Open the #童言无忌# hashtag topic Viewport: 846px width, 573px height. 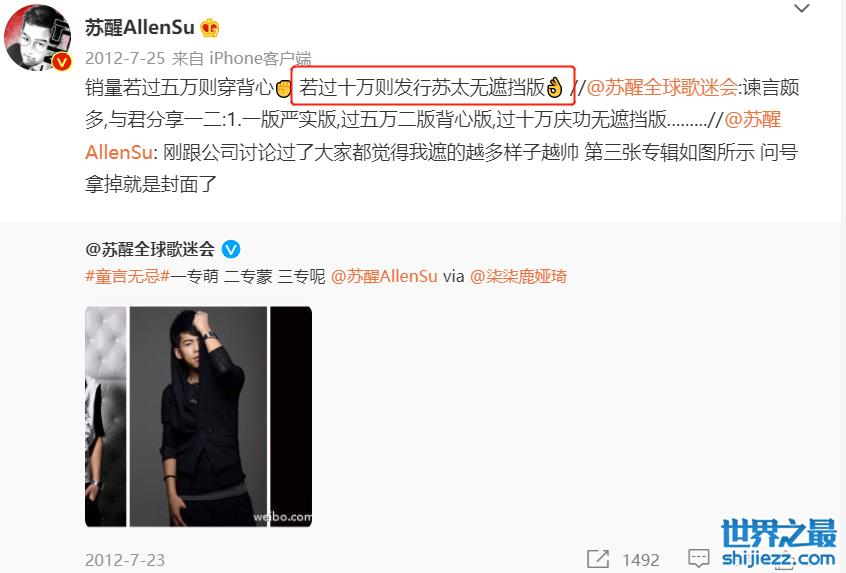tap(127, 276)
